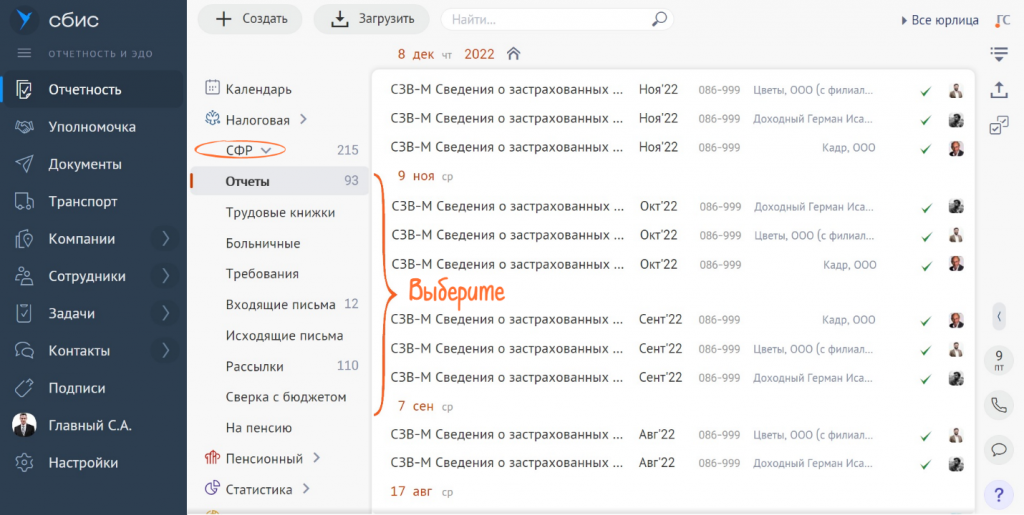The width and height of the screenshot is (1024, 515).
Task: Open Документы in the left sidebar
Action: [x=84, y=164]
